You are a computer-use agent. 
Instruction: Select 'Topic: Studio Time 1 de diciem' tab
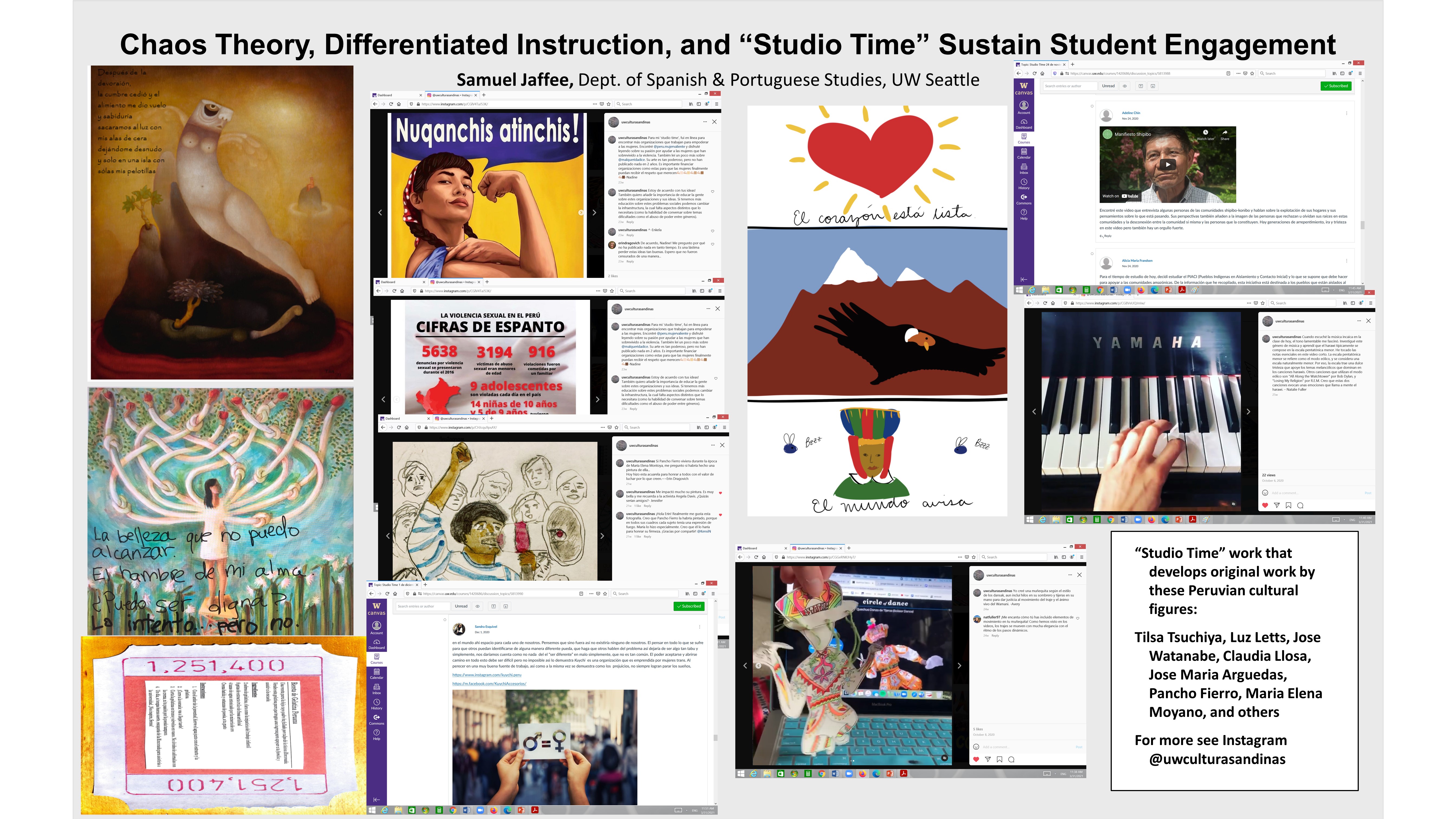point(394,584)
